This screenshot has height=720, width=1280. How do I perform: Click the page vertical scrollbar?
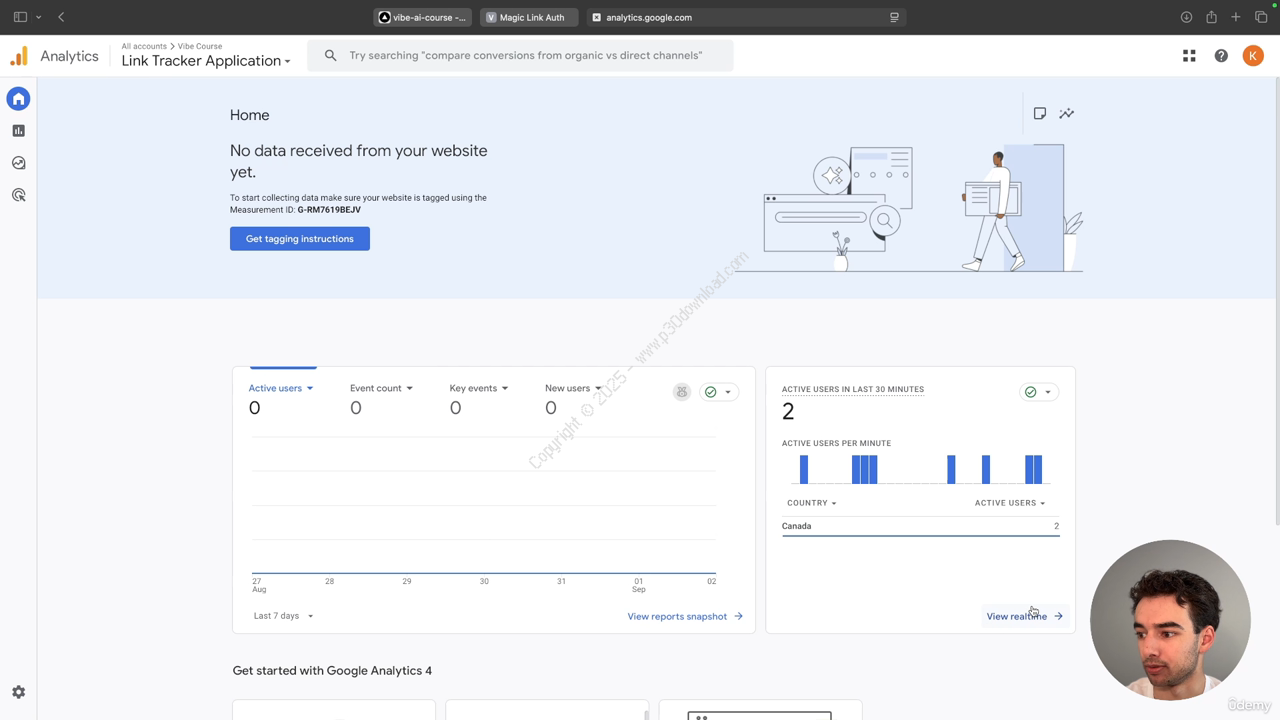[x=1275, y=300]
